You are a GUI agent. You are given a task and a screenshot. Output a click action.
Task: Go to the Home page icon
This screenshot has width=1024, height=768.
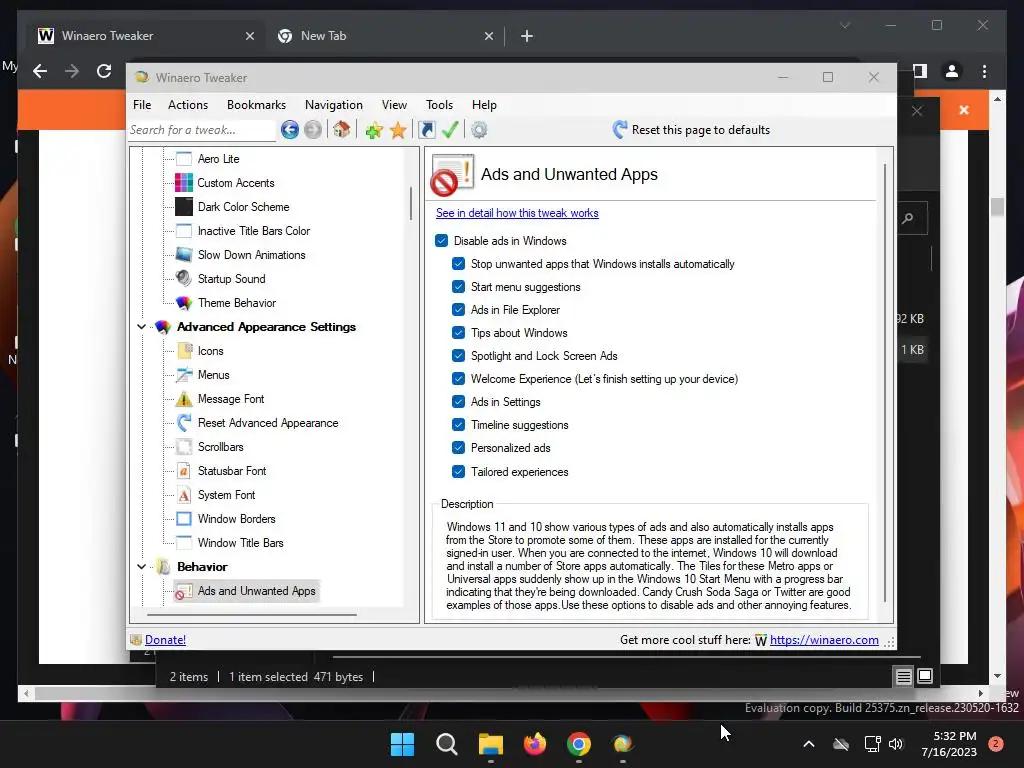click(342, 129)
